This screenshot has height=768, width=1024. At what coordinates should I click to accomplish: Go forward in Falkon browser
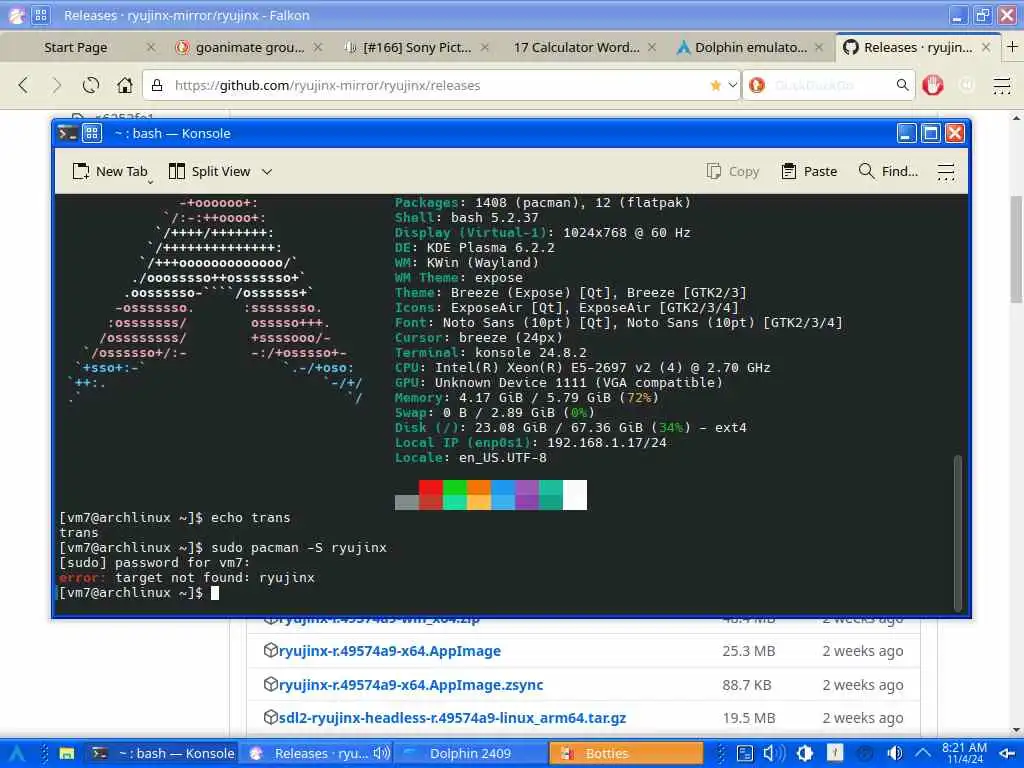[x=56, y=85]
